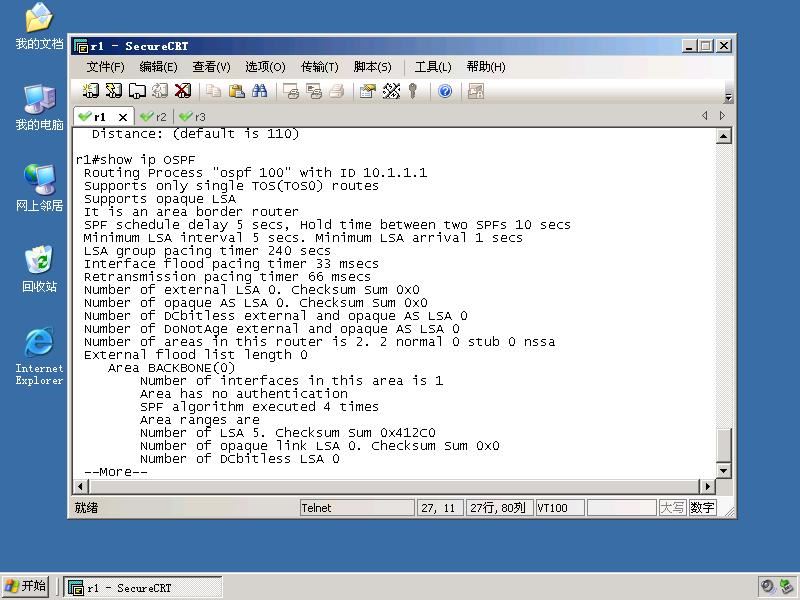Click the SecureFX lock toolbar icon
Screen dimensions: 800x600
coord(476,91)
